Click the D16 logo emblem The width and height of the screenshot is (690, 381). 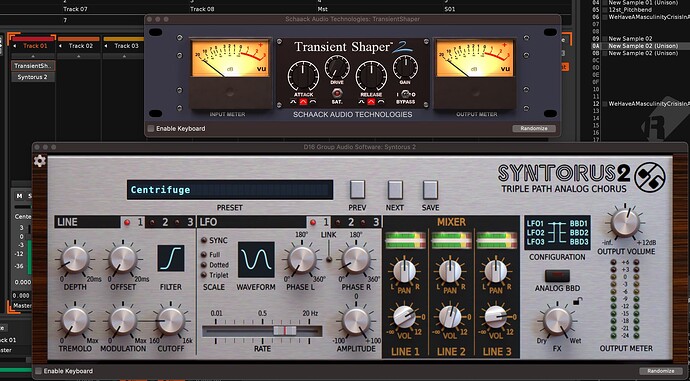tap(650, 177)
